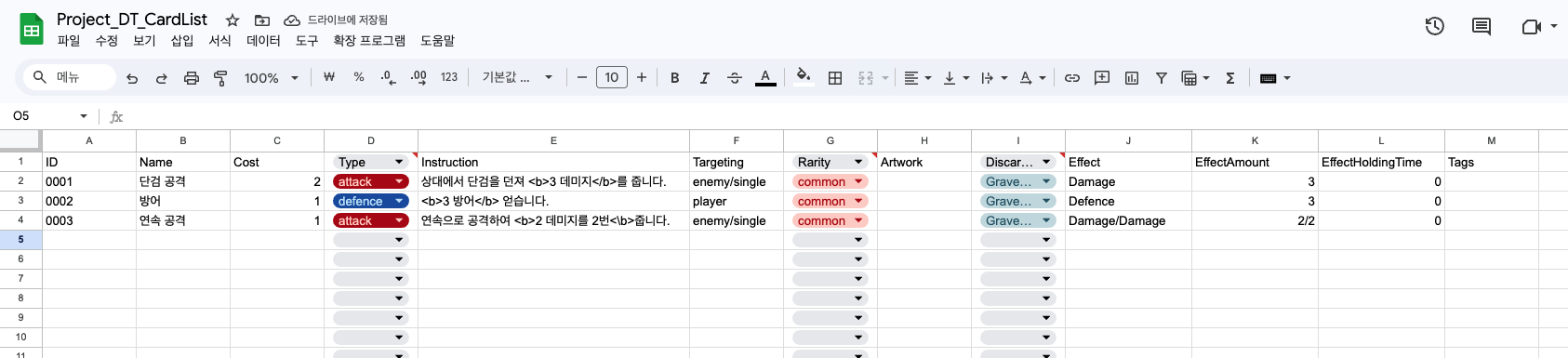
Task: Open the 삽입 menu
Action: click(x=182, y=41)
